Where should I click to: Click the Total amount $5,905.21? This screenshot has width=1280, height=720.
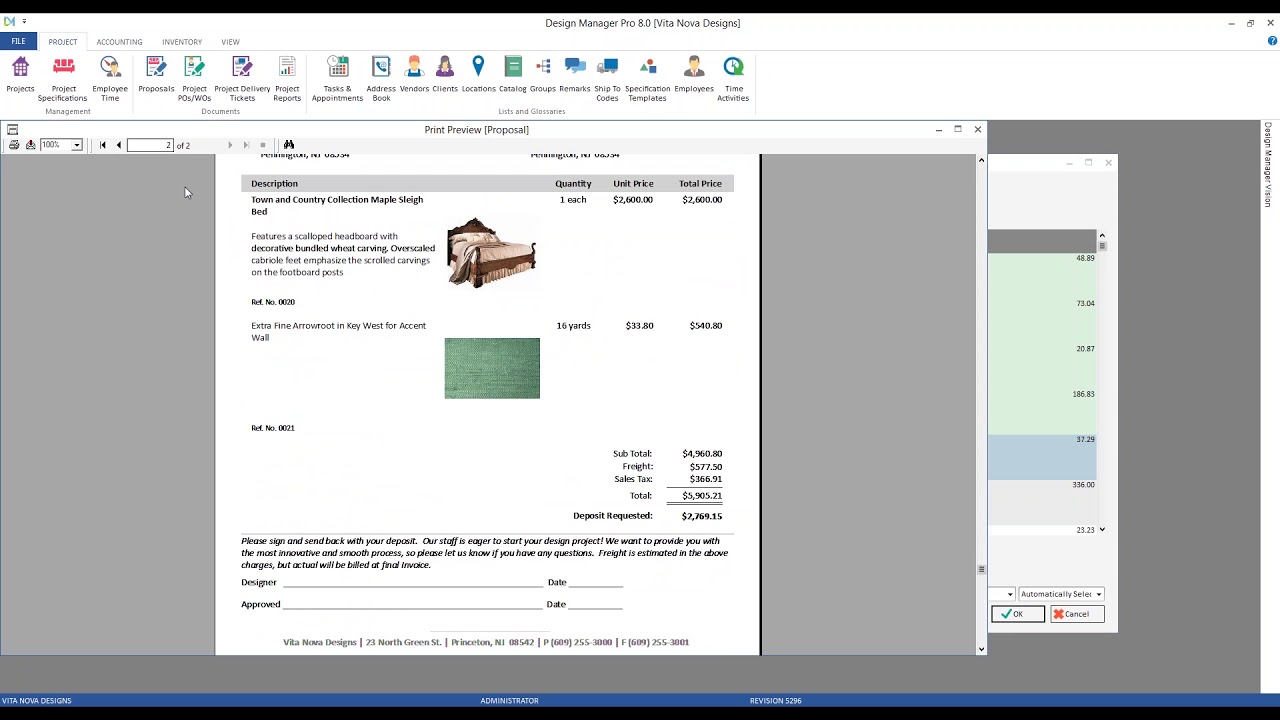(701, 495)
